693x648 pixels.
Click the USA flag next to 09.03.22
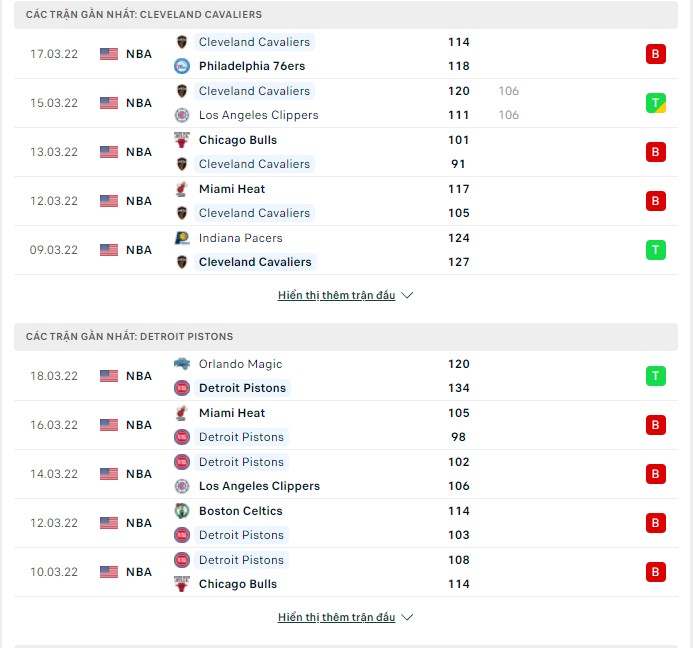109,250
